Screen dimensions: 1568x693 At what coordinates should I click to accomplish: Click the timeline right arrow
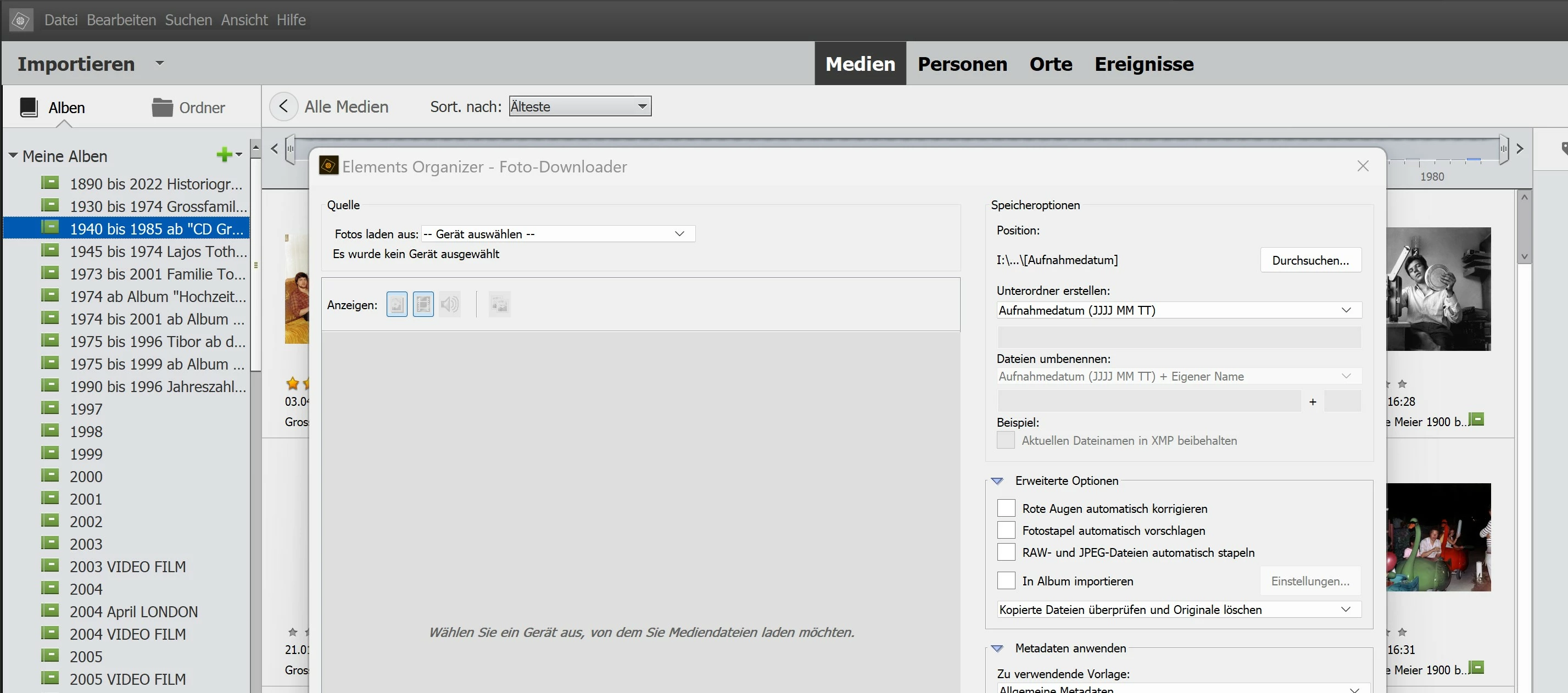1520,148
